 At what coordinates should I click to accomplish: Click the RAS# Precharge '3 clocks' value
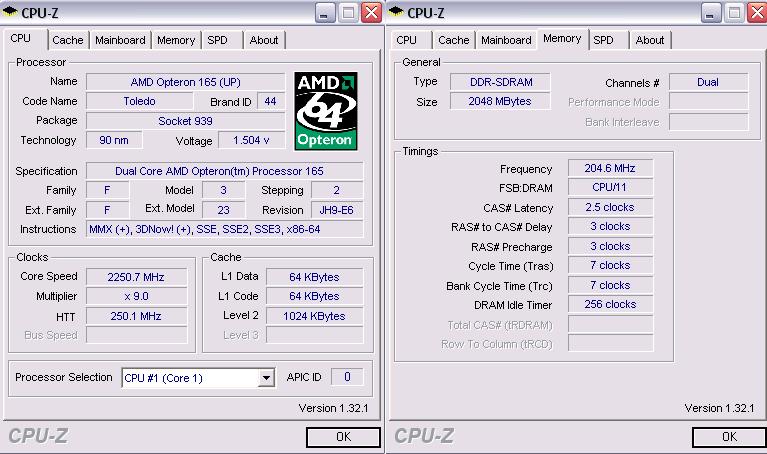pyautogui.click(x=610, y=247)
